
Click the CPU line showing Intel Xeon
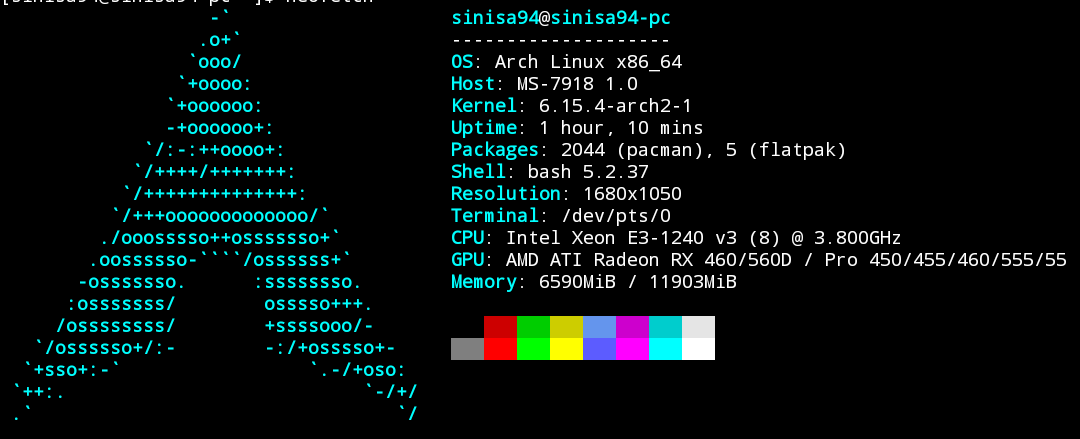(677, 238)
